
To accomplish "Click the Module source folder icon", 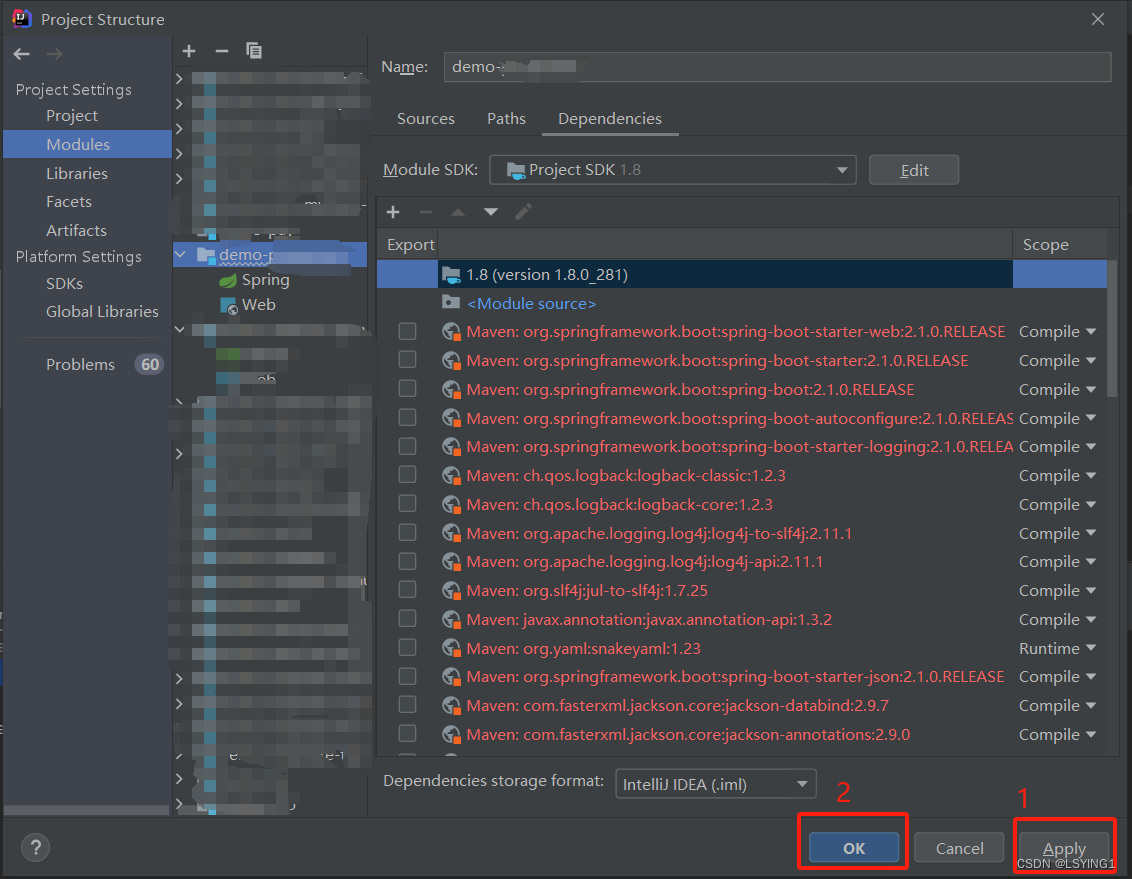I will (451, 303).
